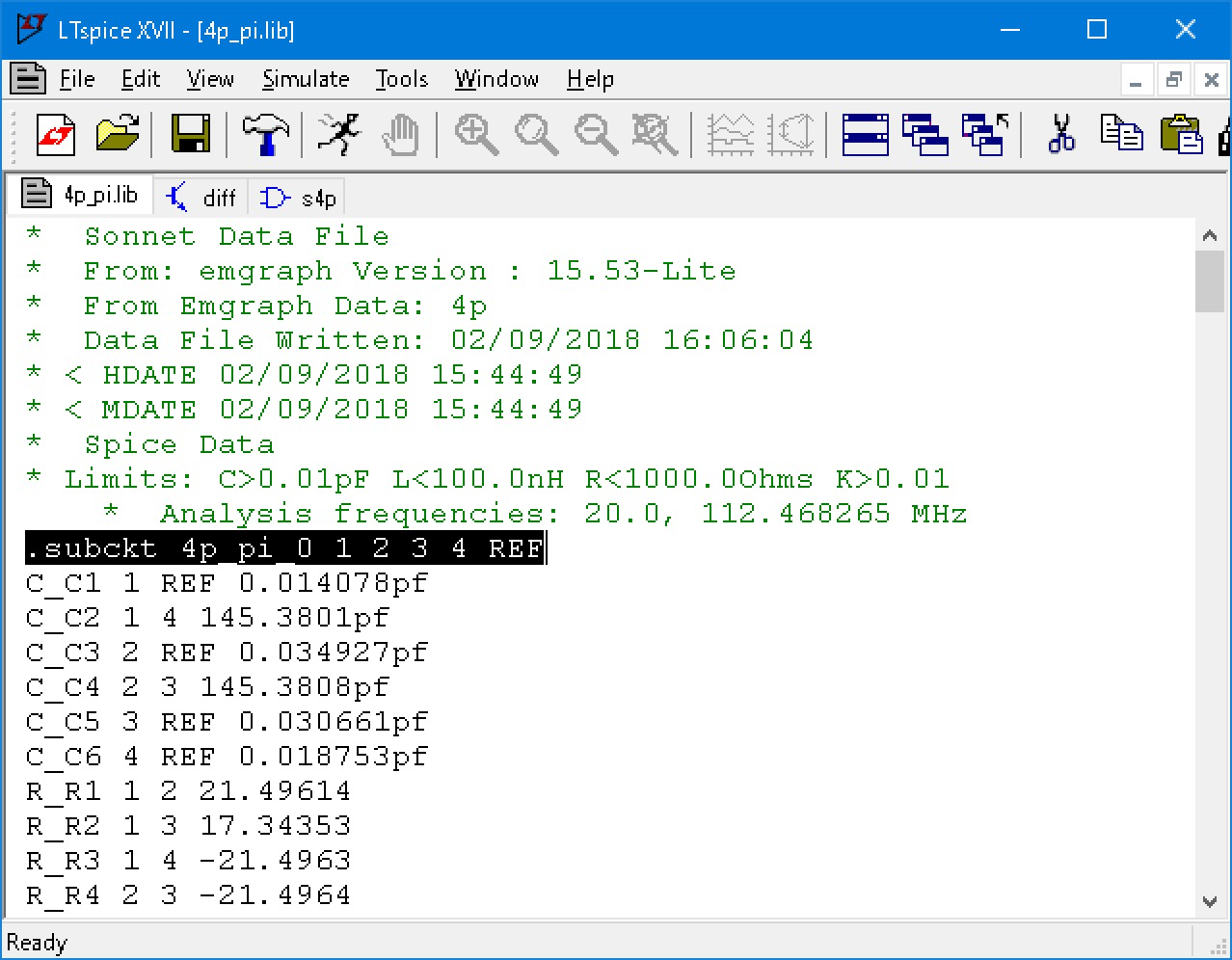Image resolution: width=1232 pixels, height=960 pixels.
Task: Tile windows using the Tile icon
Action: coord(865,134)
